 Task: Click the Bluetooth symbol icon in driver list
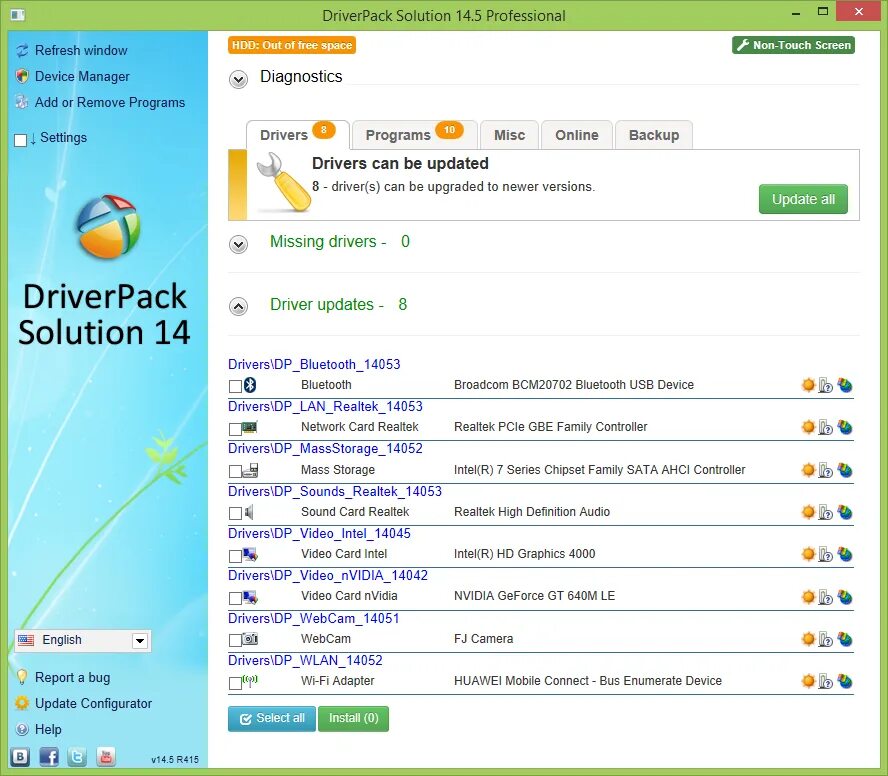(250, 385)
